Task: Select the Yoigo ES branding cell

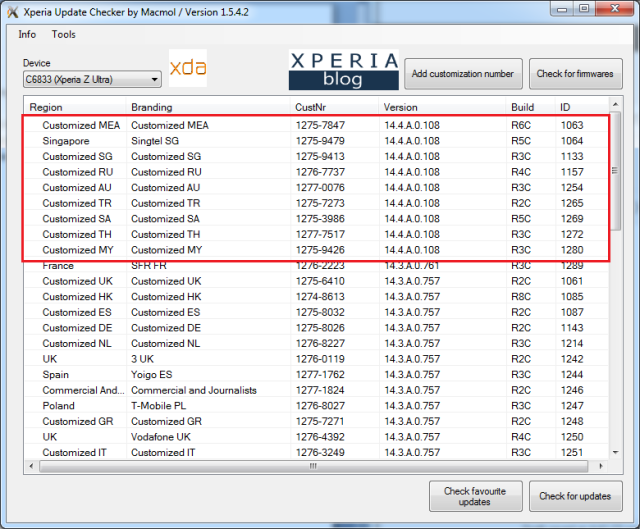Action: (151, 375)
